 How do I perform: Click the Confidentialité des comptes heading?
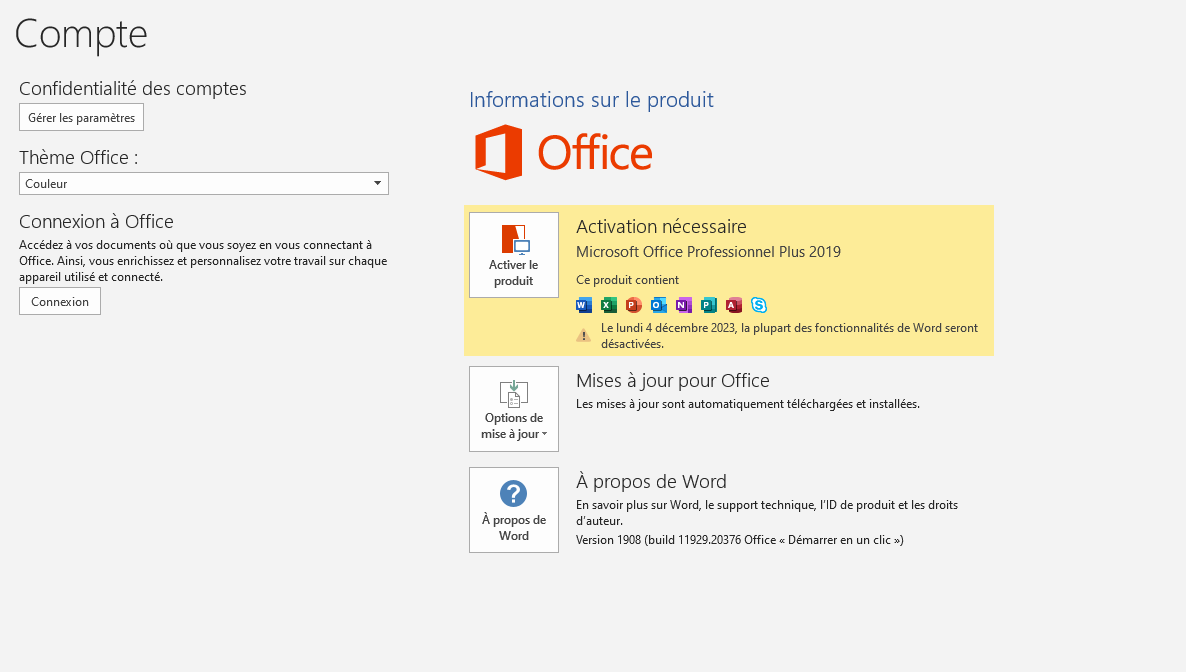132,89
